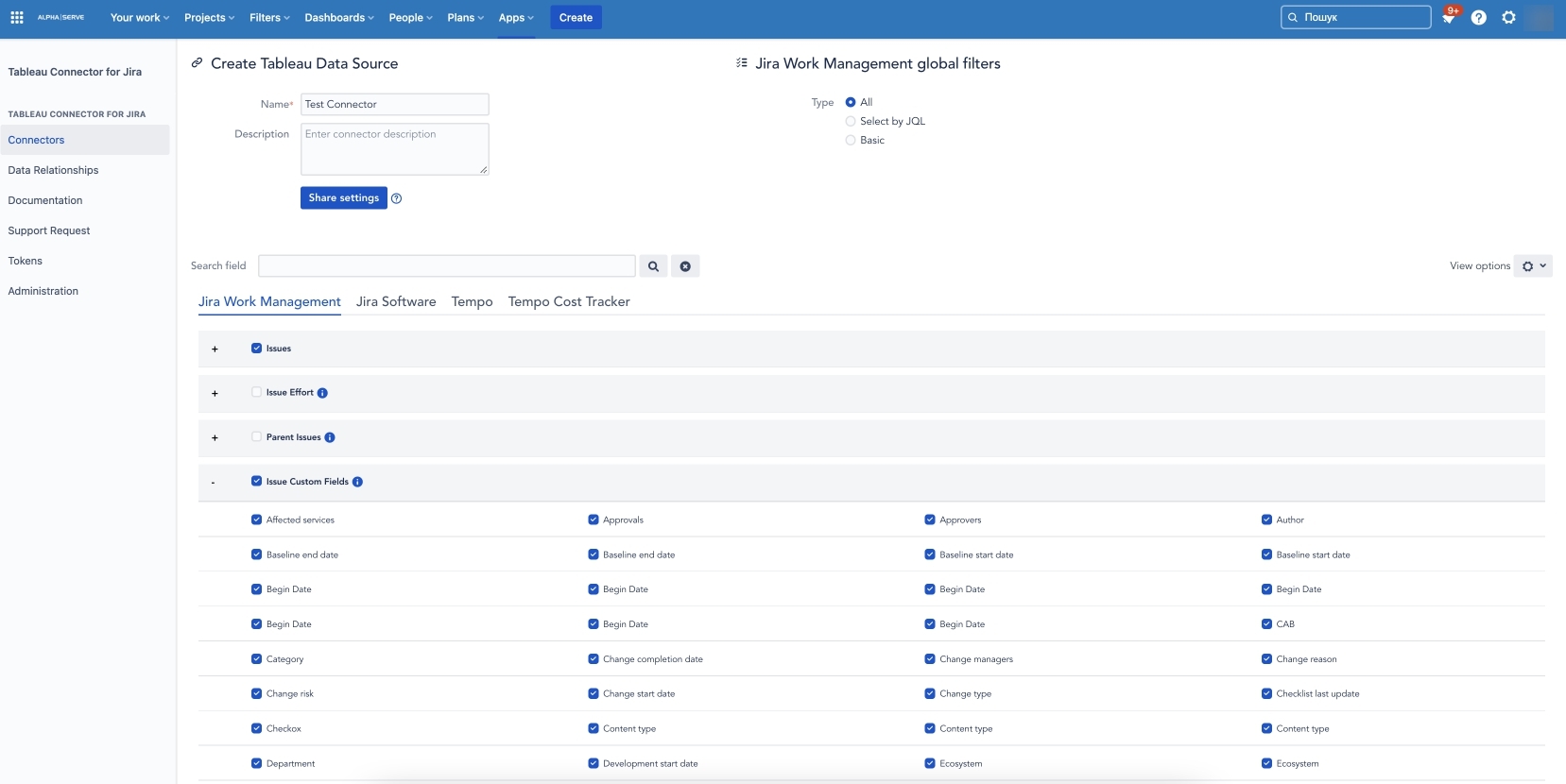This screenshot has width=1566, height=784.
Task: Click the filter list icon by global filters heading
Action: pos(742,63)
